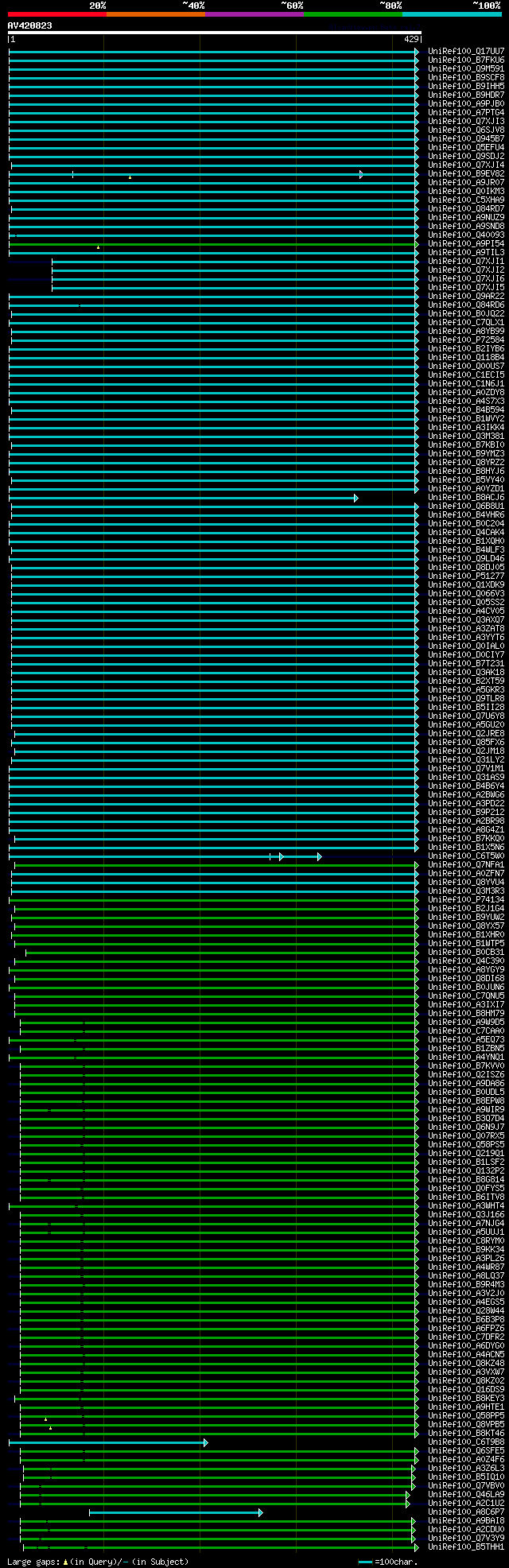The height and width of the screenshot is (1568, 509).
Task: Click the green ~80% identity legend color
Action: click(352, 14)
